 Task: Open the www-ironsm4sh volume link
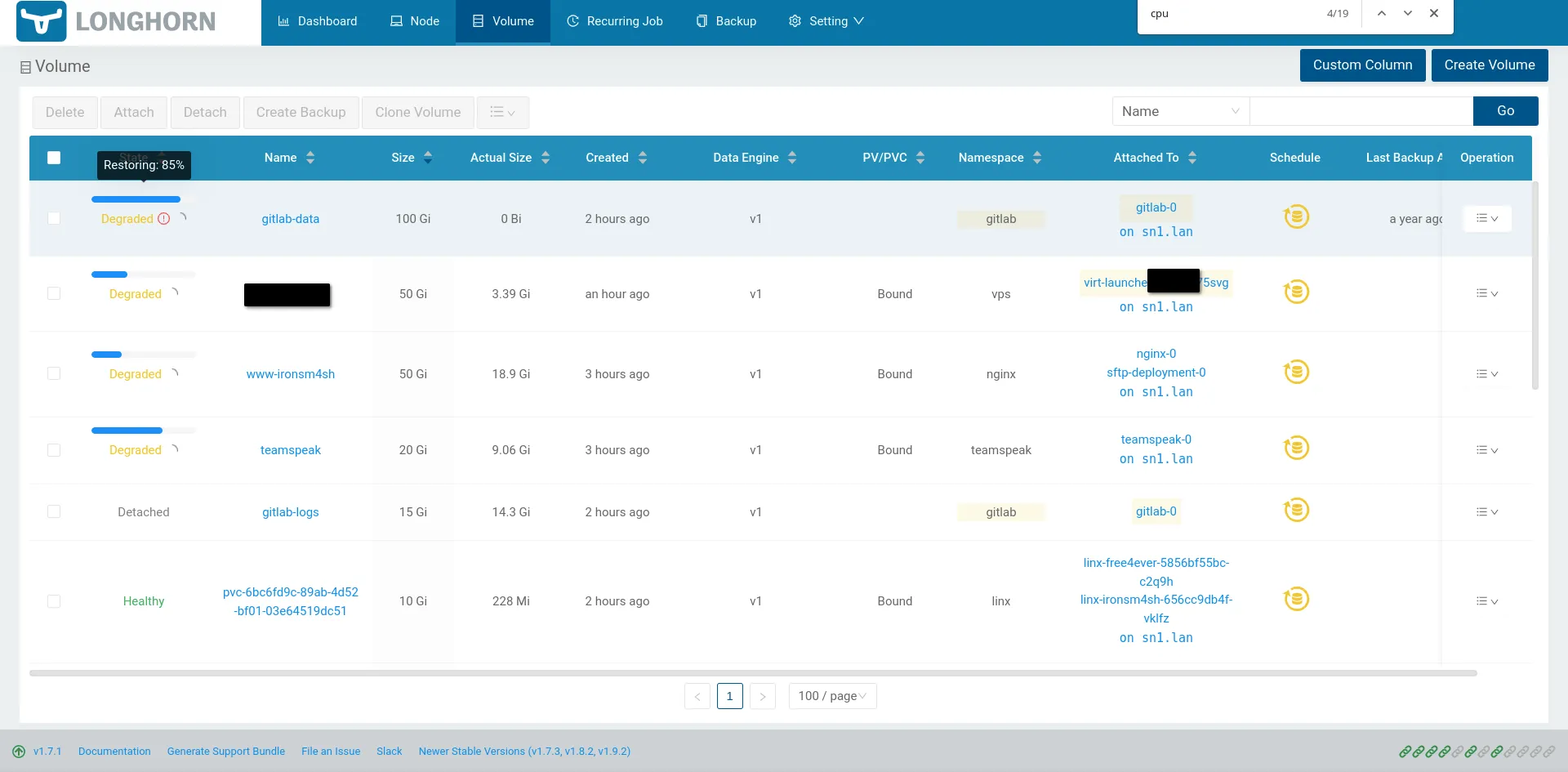pos(291,374)
